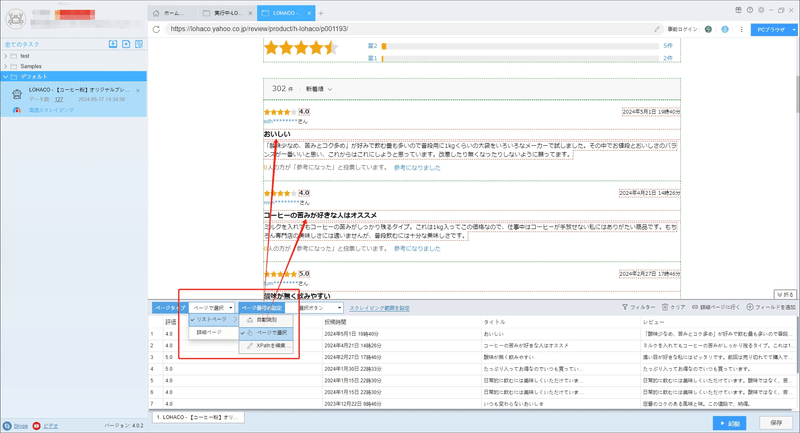Click the blue round icon in browser toolbar
Viewport: 800px width, 433px height.
point(724,29)
